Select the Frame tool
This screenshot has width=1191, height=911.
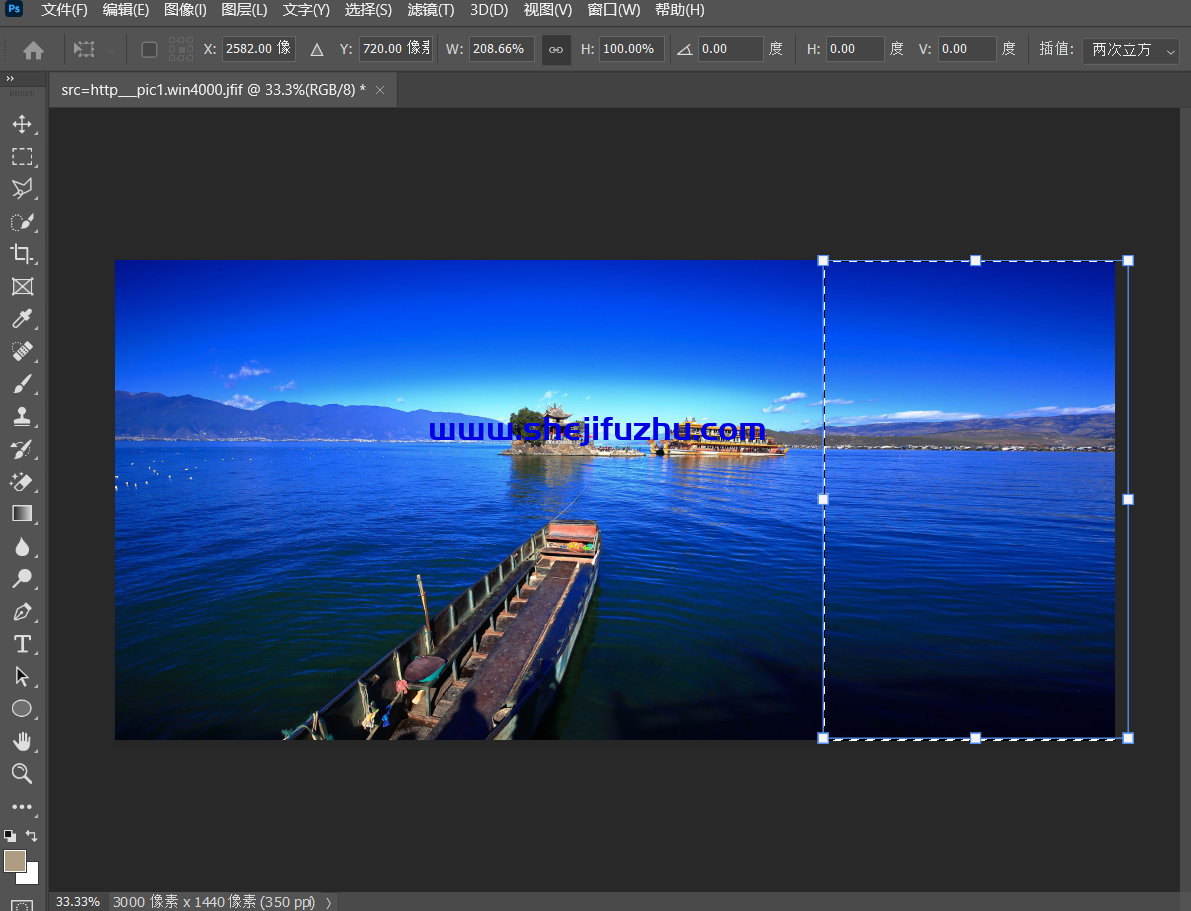coord(22,286)
